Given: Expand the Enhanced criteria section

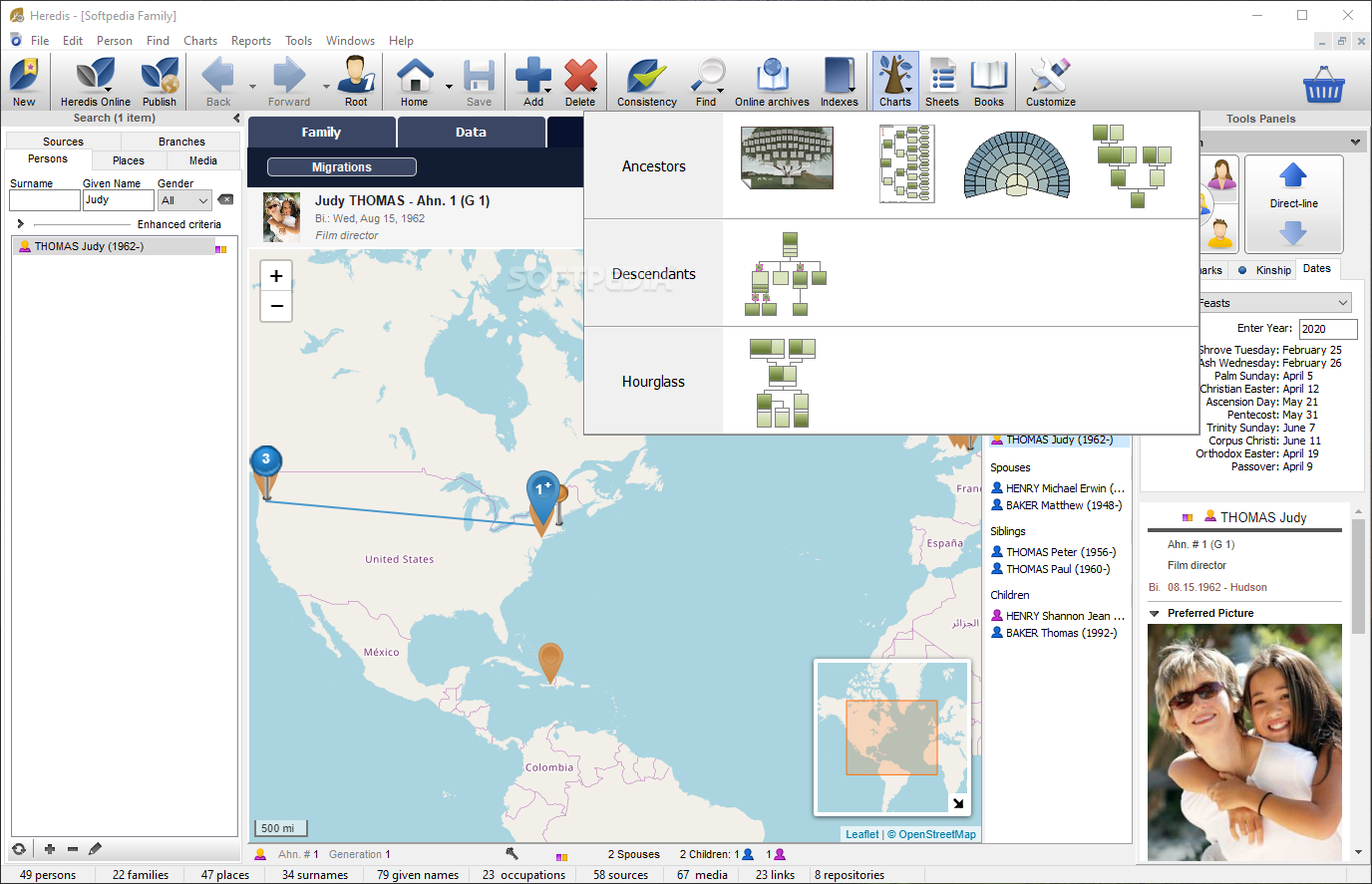Looking at the screenshot, I should click(20, 224).
